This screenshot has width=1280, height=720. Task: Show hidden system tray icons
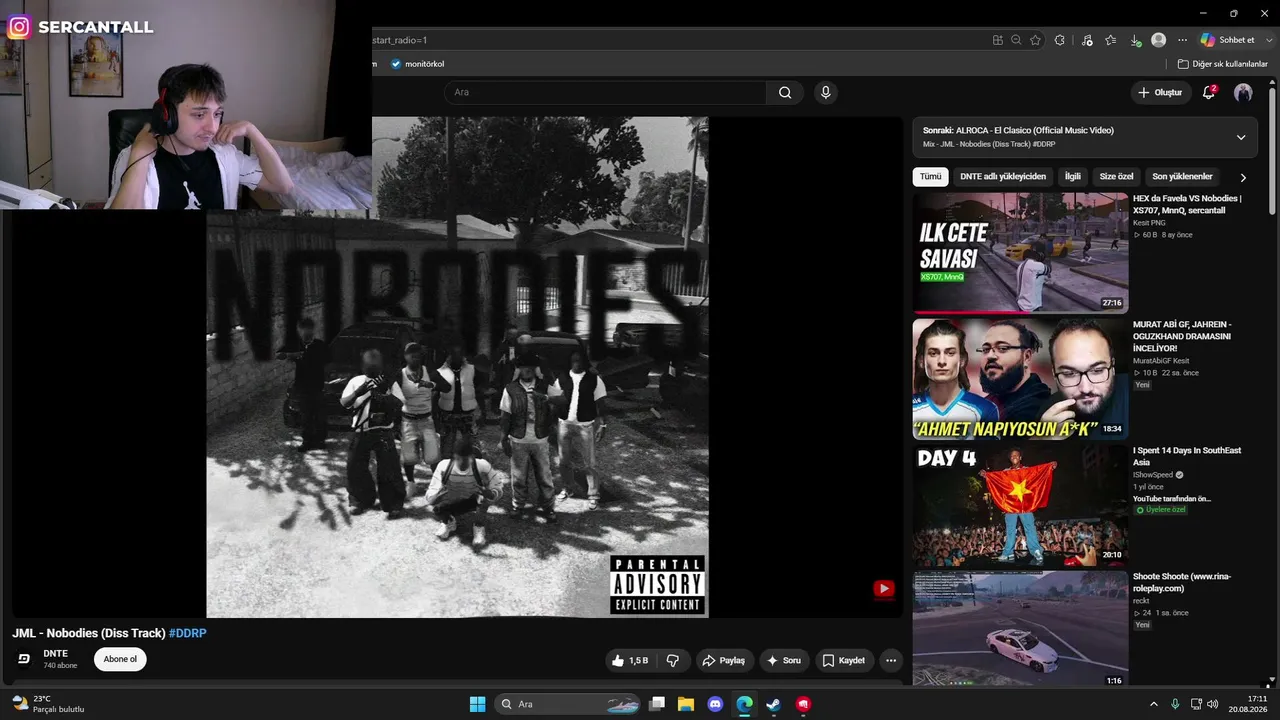click(x=1153, y=704)
